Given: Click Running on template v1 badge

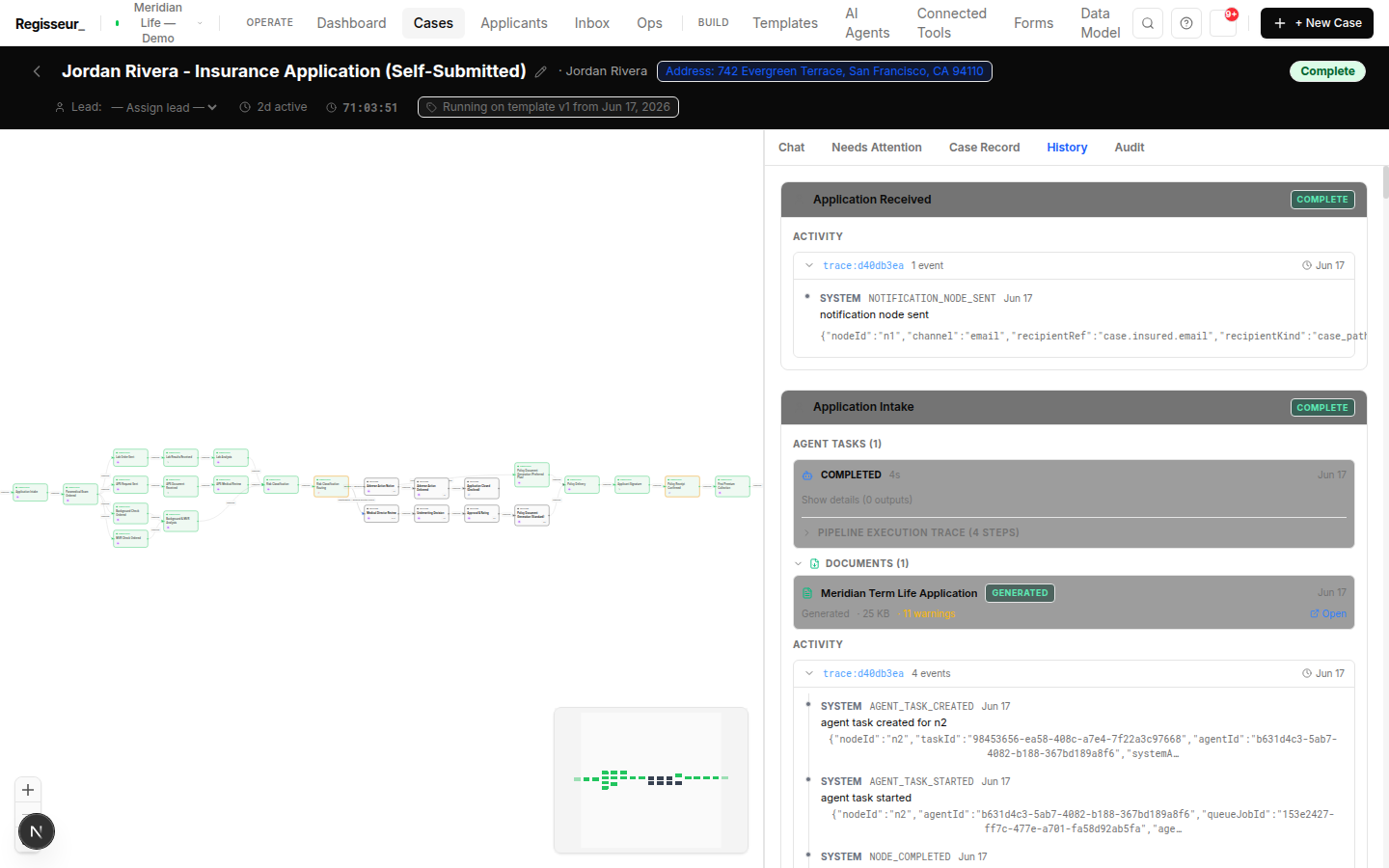Looking at the screenshot, I should click(x=548, y=107).
